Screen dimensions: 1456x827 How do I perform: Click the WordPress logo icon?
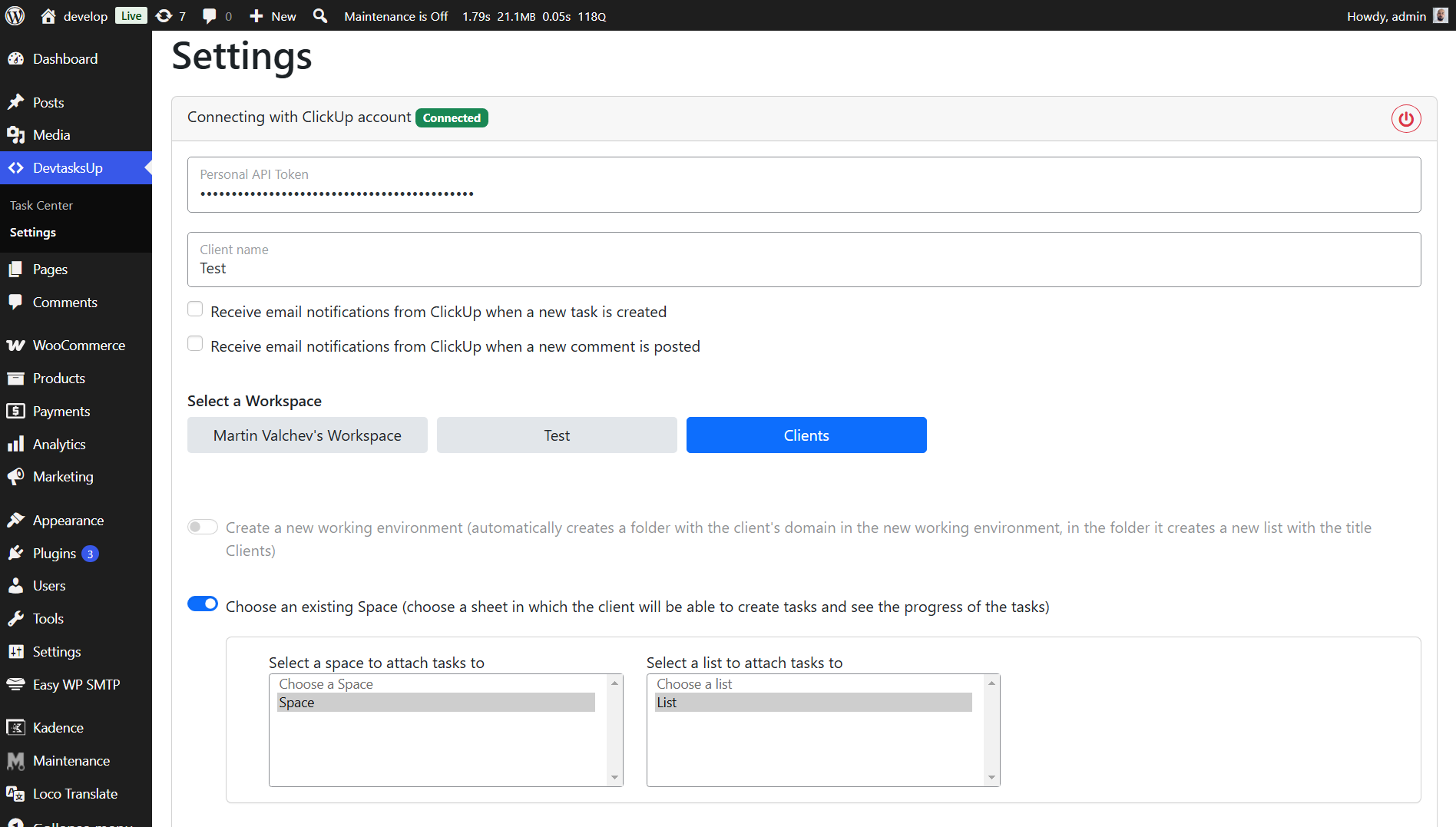click(15, 15)
